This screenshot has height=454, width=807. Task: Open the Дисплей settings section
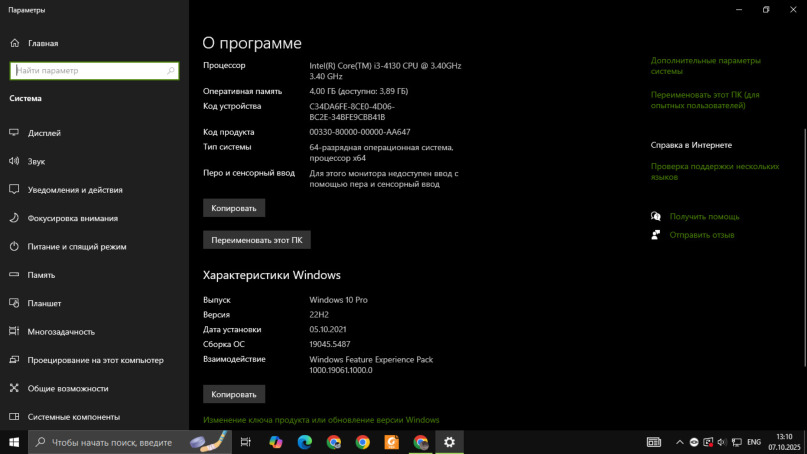[x=44, y=132]
